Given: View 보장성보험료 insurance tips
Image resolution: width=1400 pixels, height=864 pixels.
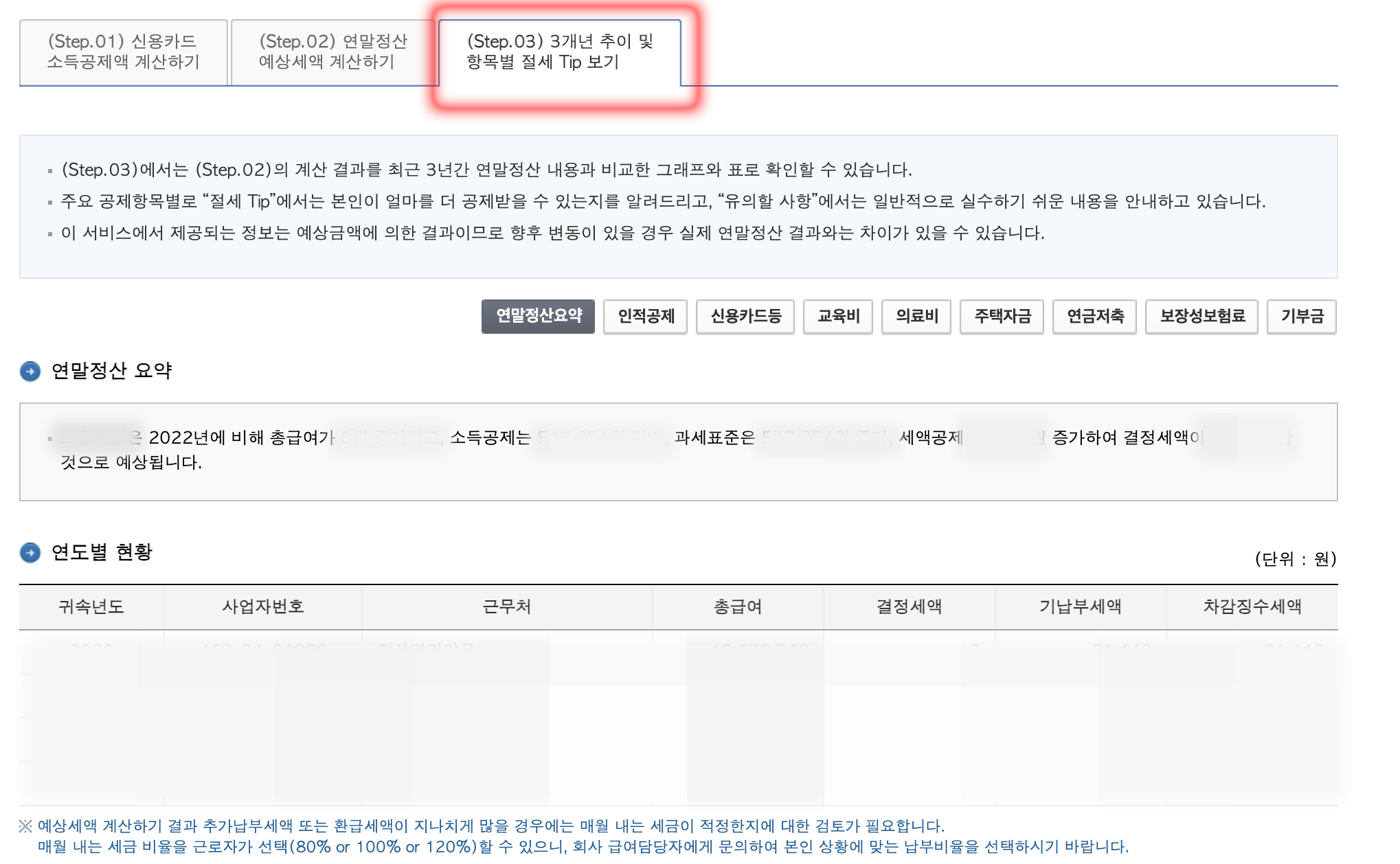Looking at the screenshot, I should (x=1201, y=317).
